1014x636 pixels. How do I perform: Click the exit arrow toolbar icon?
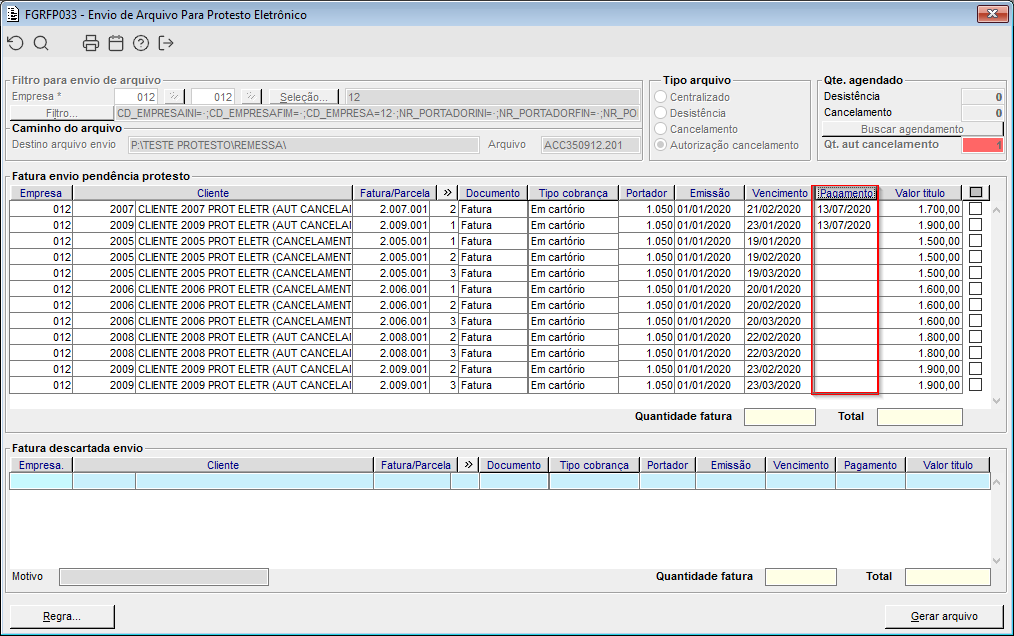click(166, 43)
